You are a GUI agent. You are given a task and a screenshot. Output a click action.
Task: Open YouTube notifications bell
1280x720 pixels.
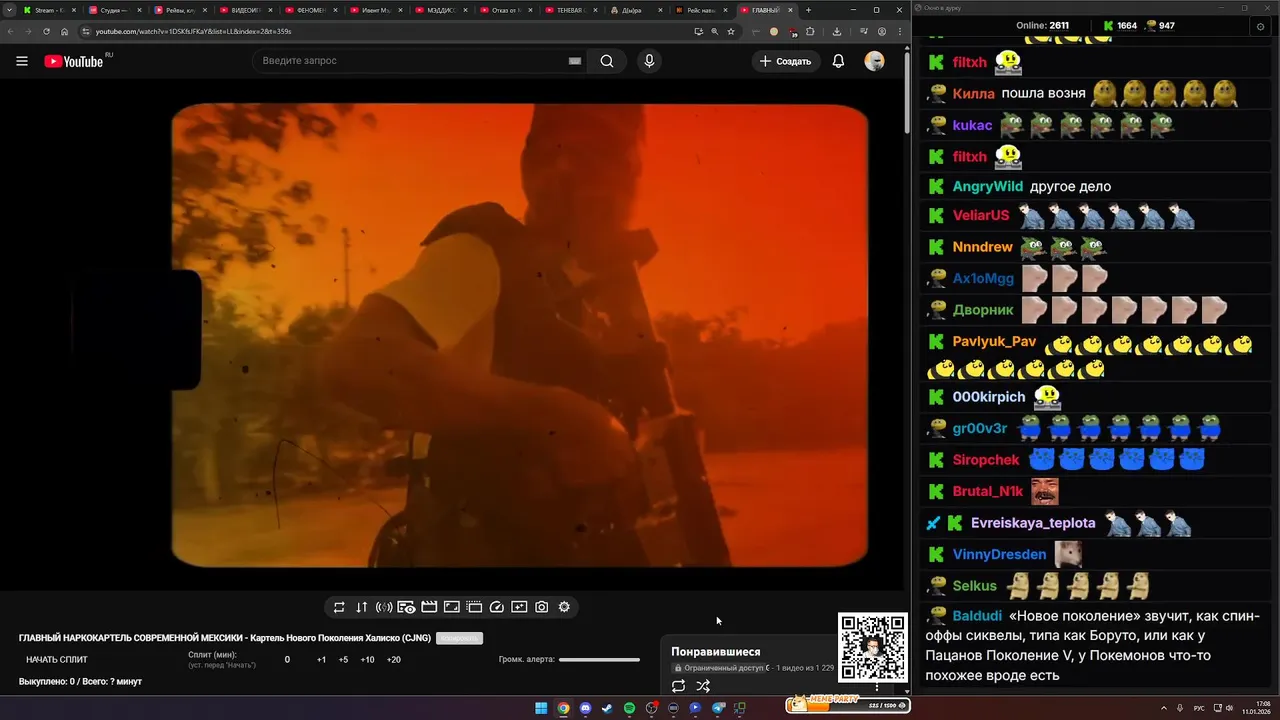coord(838,61)
